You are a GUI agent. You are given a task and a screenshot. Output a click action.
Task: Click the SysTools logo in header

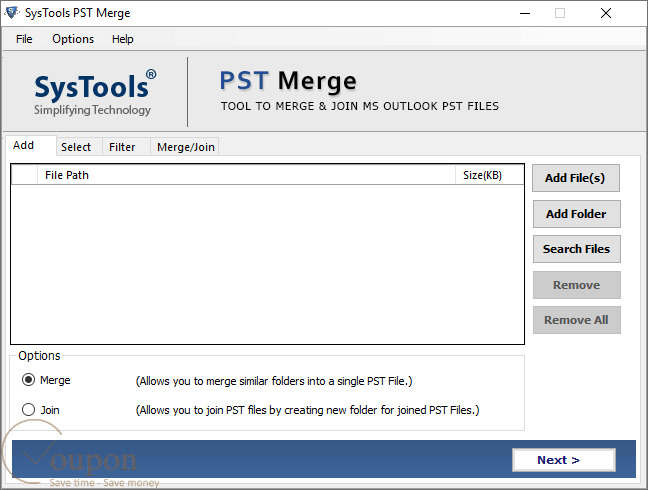point(95,92)
